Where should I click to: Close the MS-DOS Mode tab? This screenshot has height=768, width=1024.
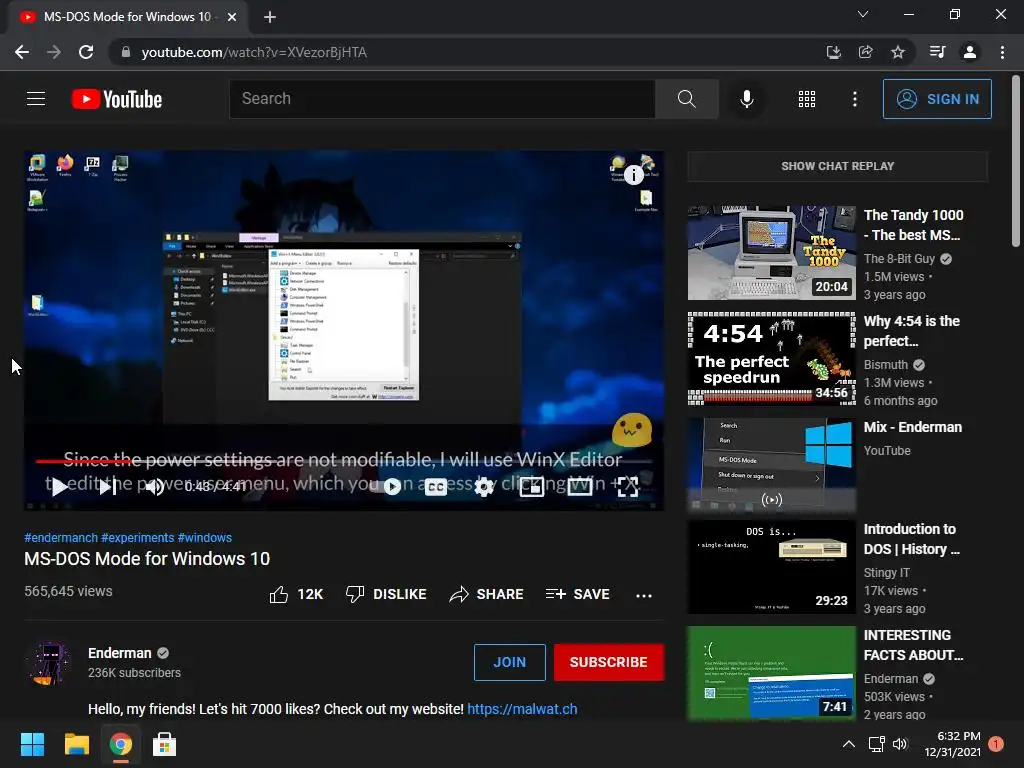click(232, 17)
